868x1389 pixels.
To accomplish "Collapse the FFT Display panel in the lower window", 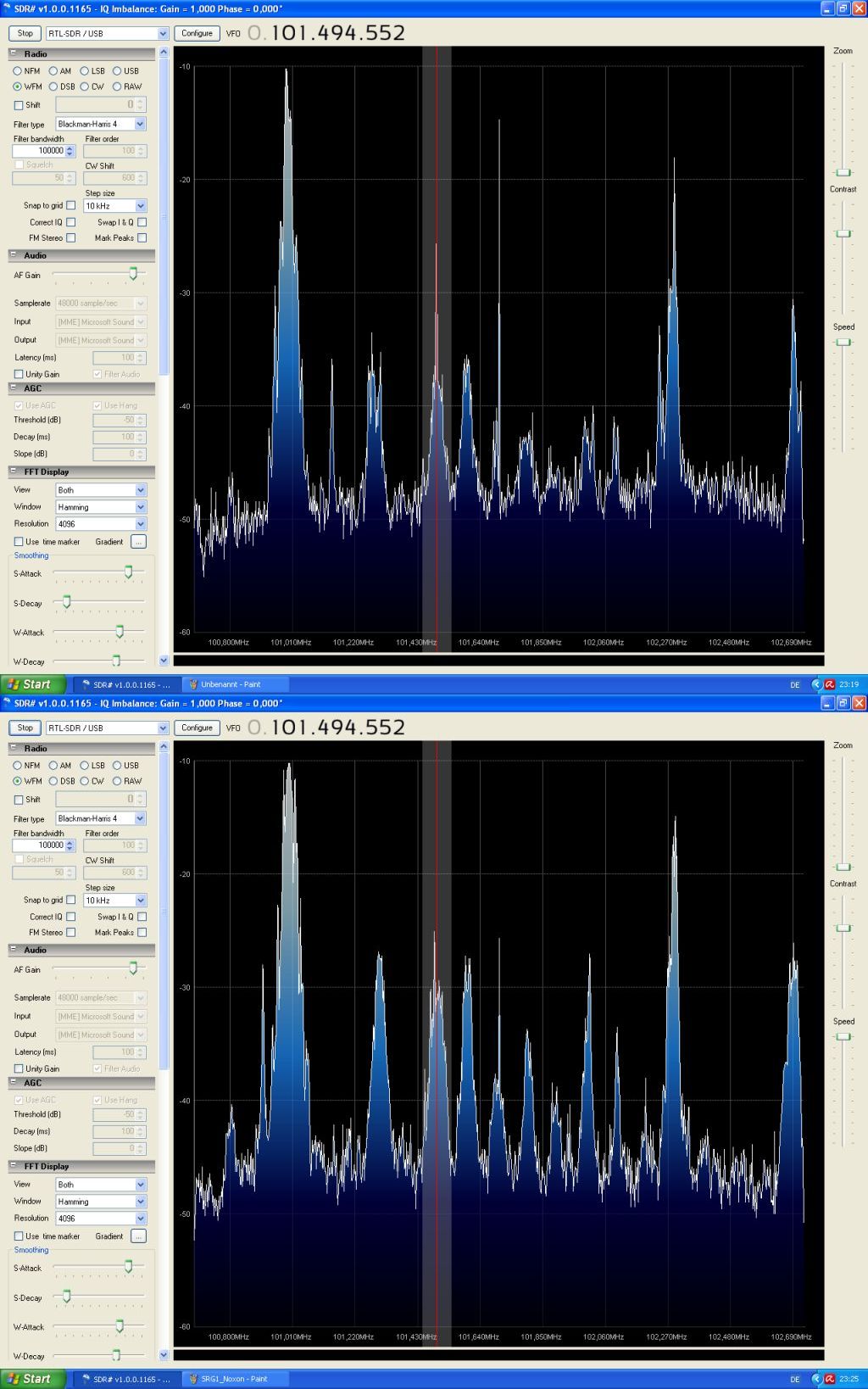I will pos(14,1166).
